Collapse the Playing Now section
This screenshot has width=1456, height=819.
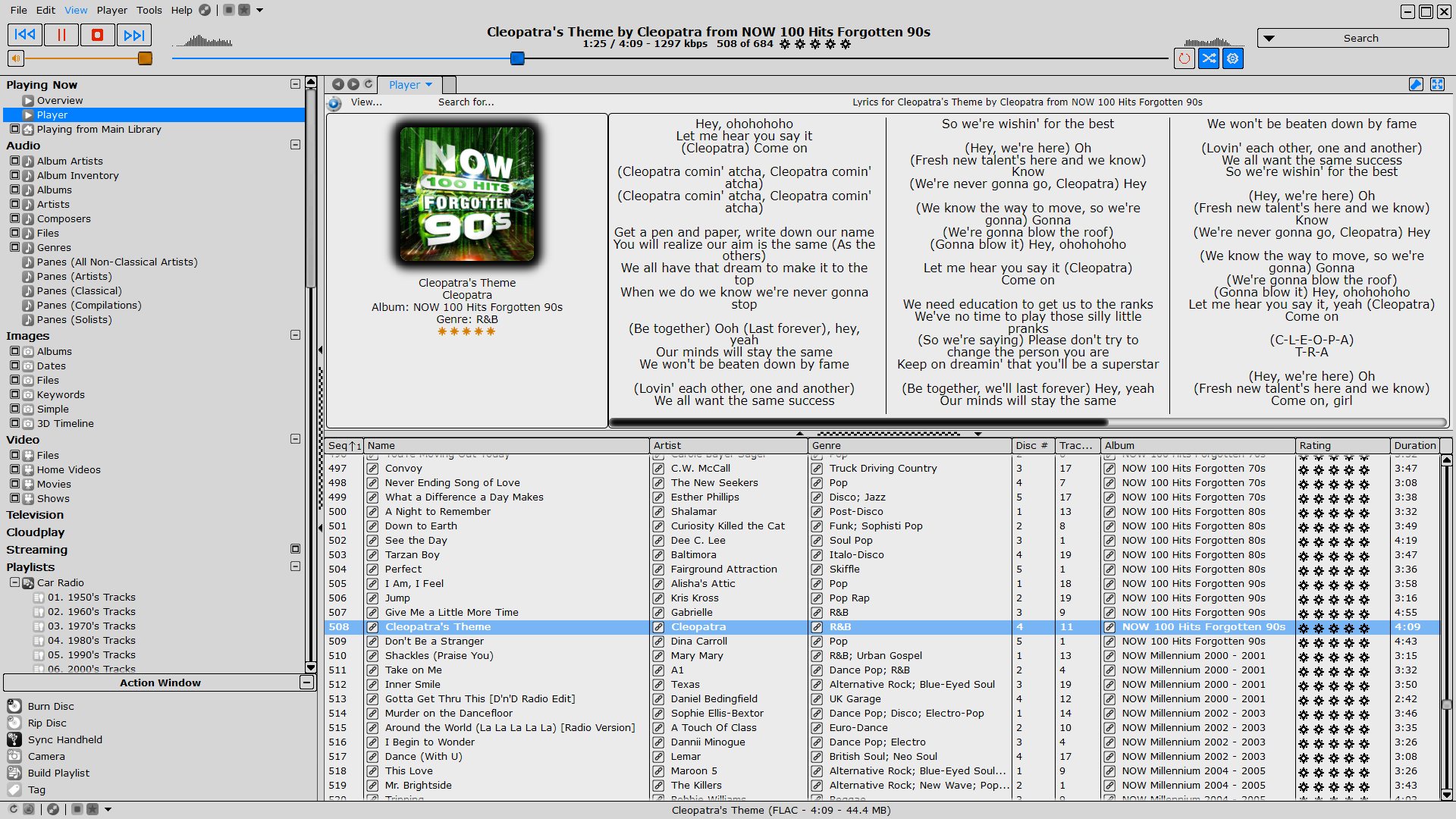point(295,84)
